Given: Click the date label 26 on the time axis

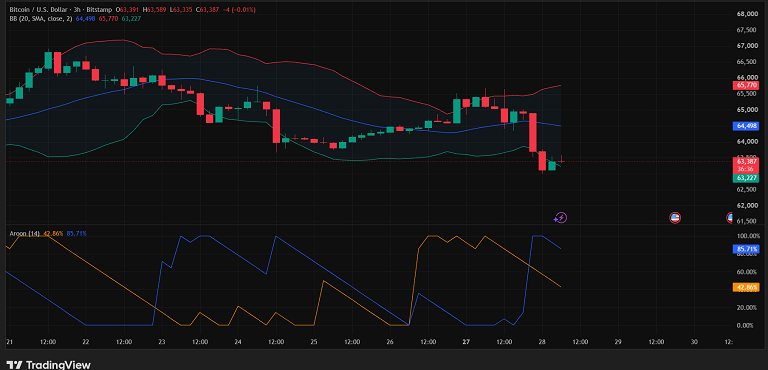Looking at the screenshot, I should (x=390, y=342).
